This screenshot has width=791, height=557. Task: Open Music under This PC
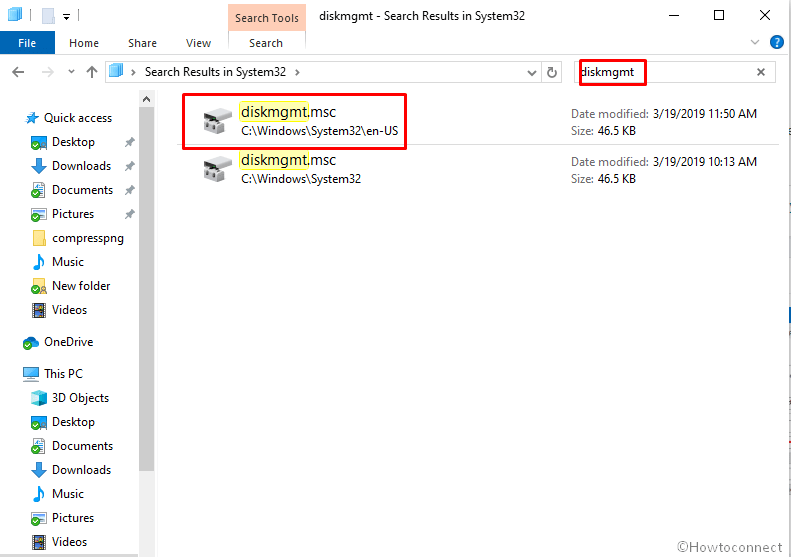click(68, 494)
